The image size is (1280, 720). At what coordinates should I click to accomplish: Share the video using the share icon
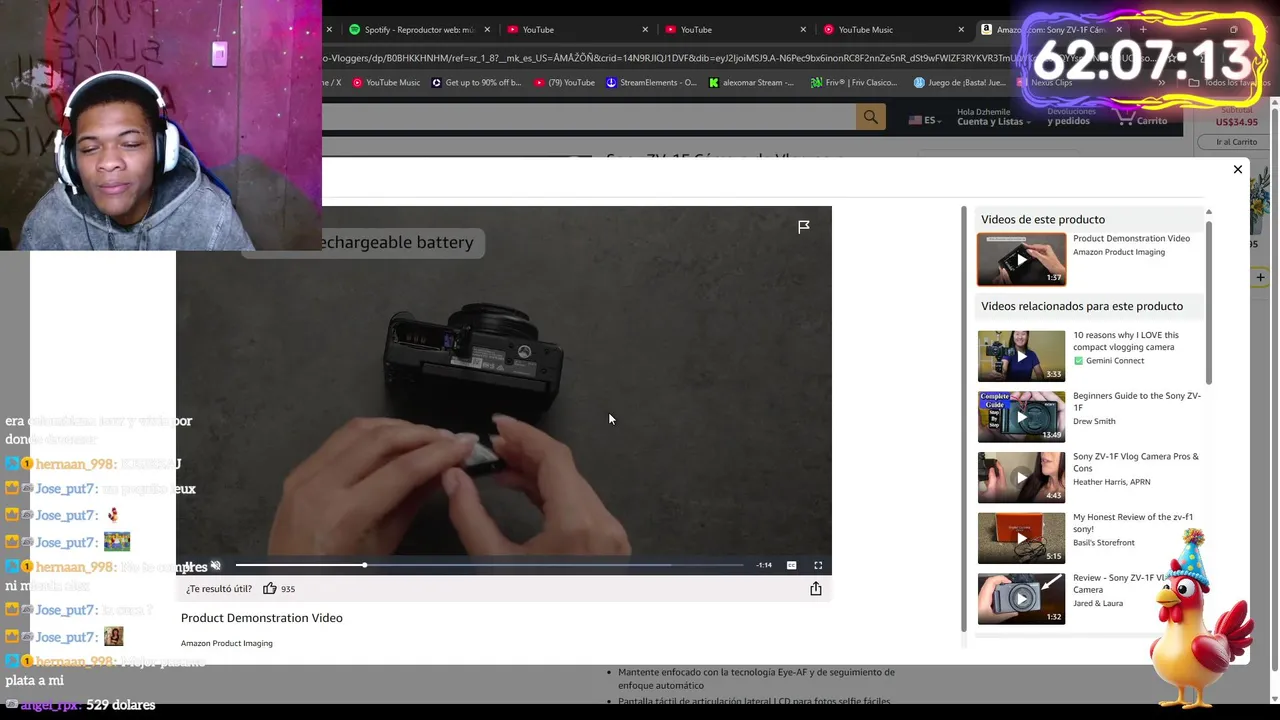tap(816, 589)
